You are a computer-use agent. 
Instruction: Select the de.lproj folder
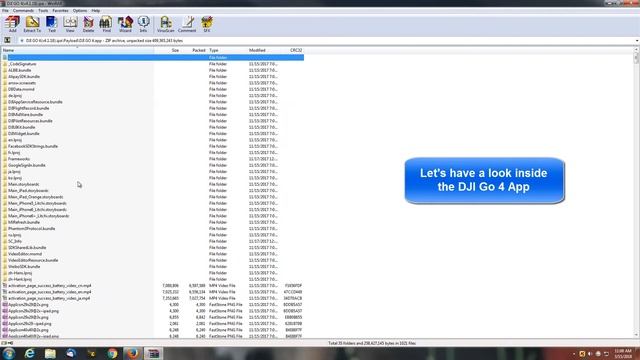pyautogui.click(x=15, y=96)
